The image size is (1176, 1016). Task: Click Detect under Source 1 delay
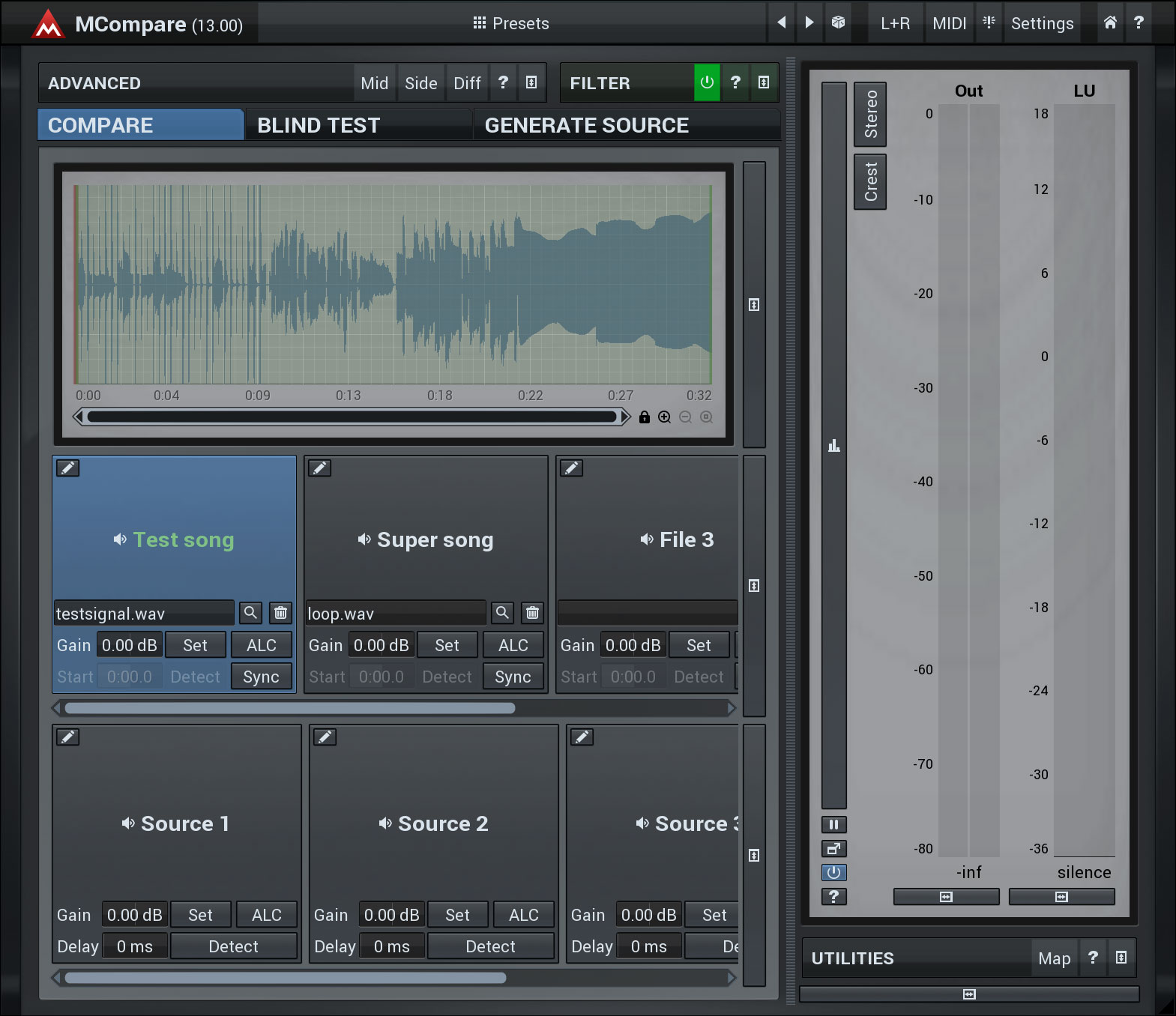tap(233, 946)
